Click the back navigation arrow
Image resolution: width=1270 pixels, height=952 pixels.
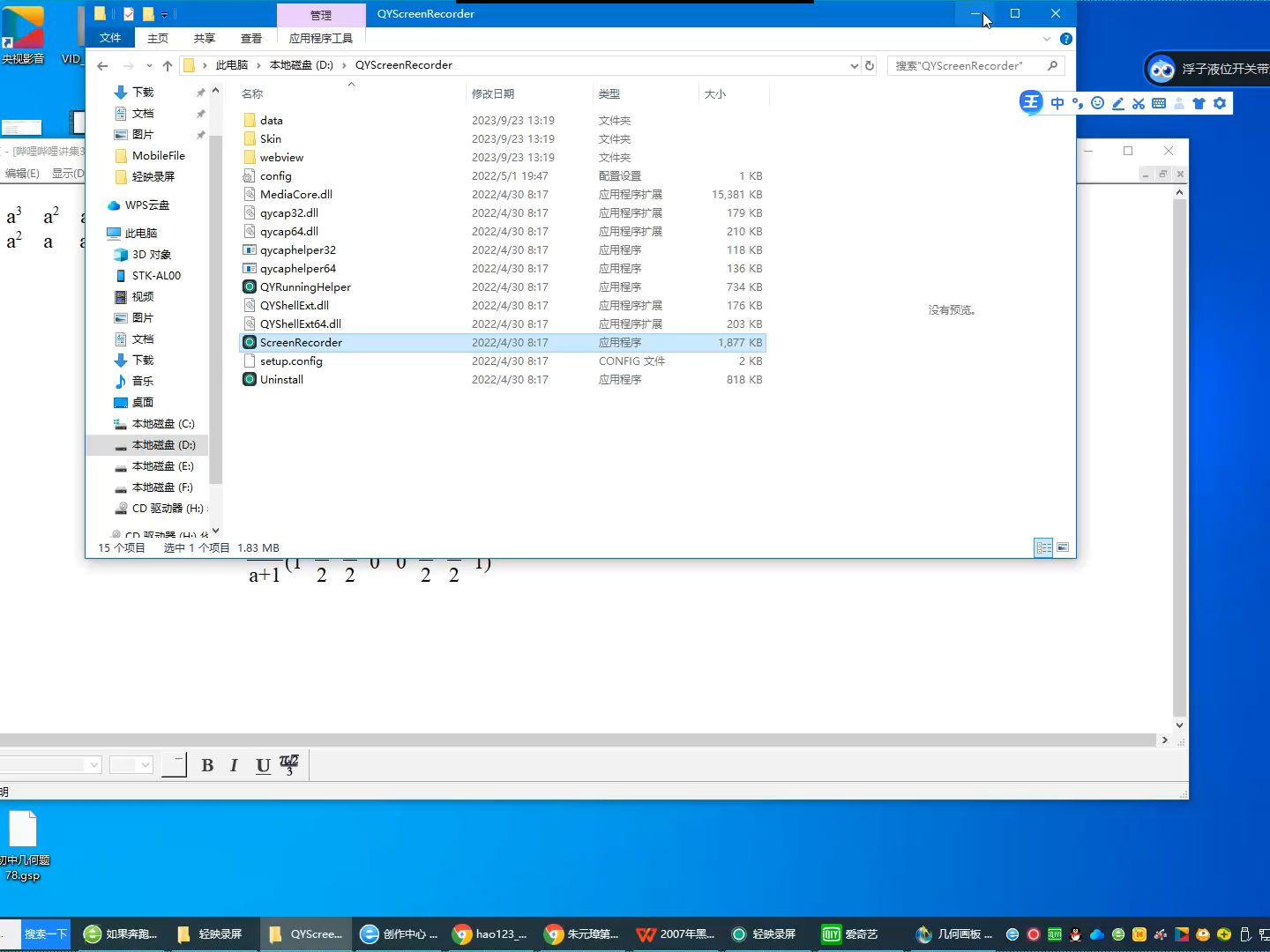(x=102, y=65)
